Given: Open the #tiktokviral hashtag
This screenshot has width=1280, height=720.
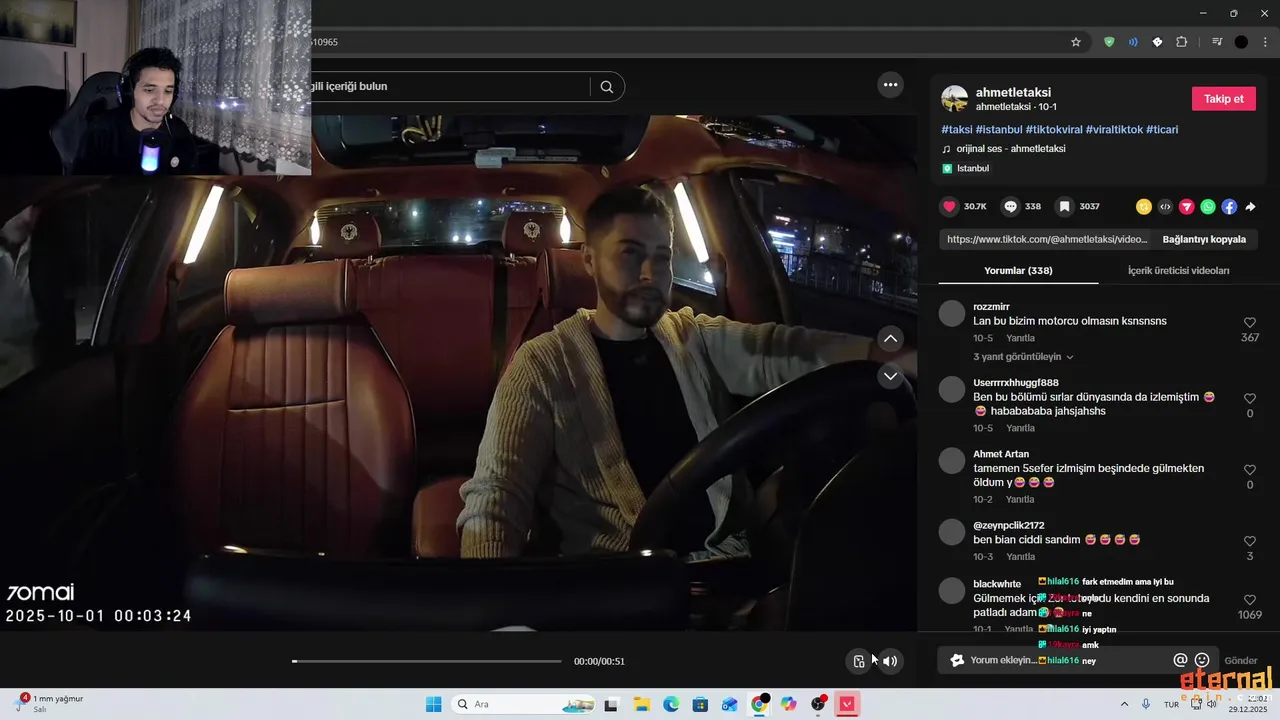Looking at the screenshot, I should click(1054, 130).
